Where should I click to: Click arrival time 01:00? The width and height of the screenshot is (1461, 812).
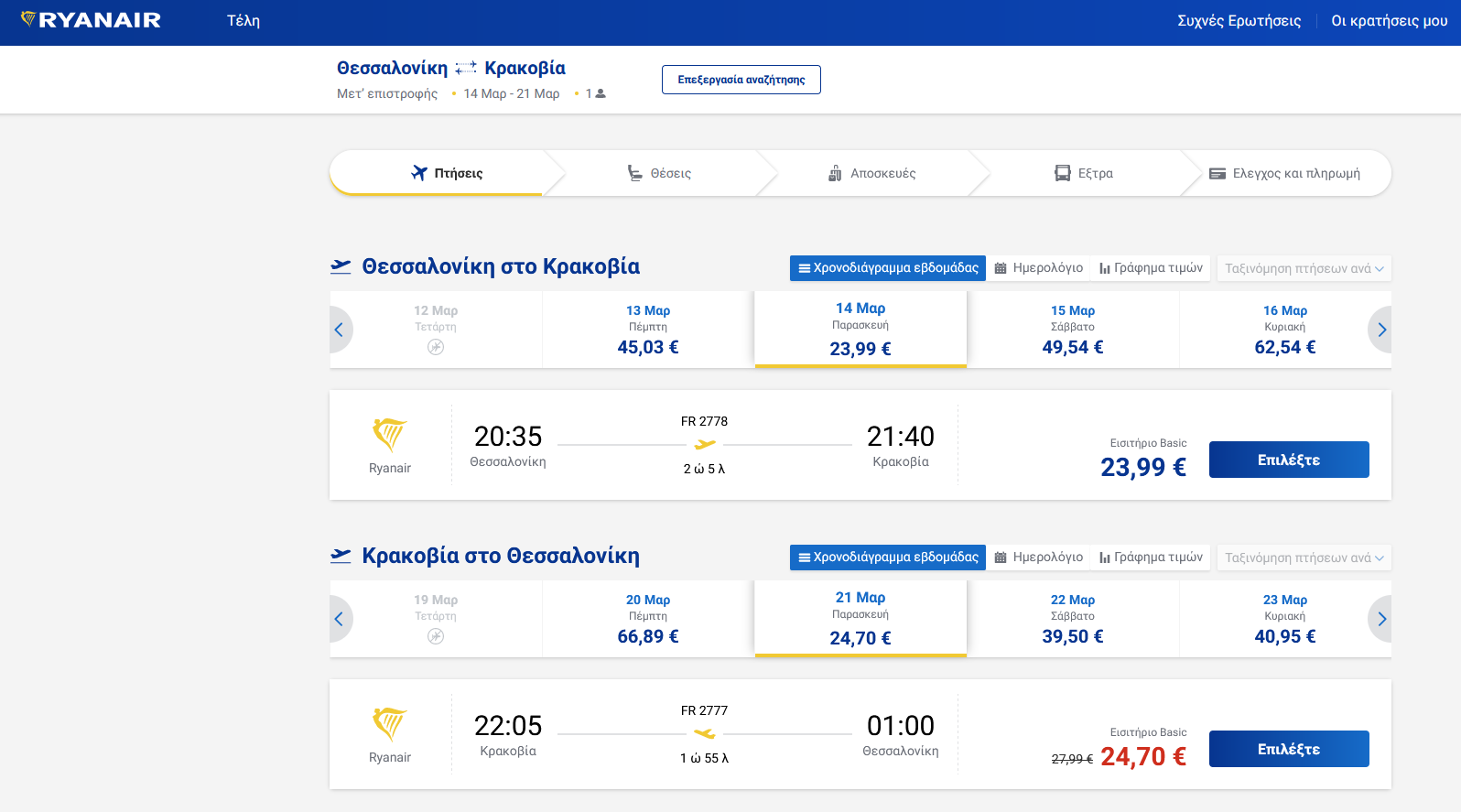click(x=901, y=725)
